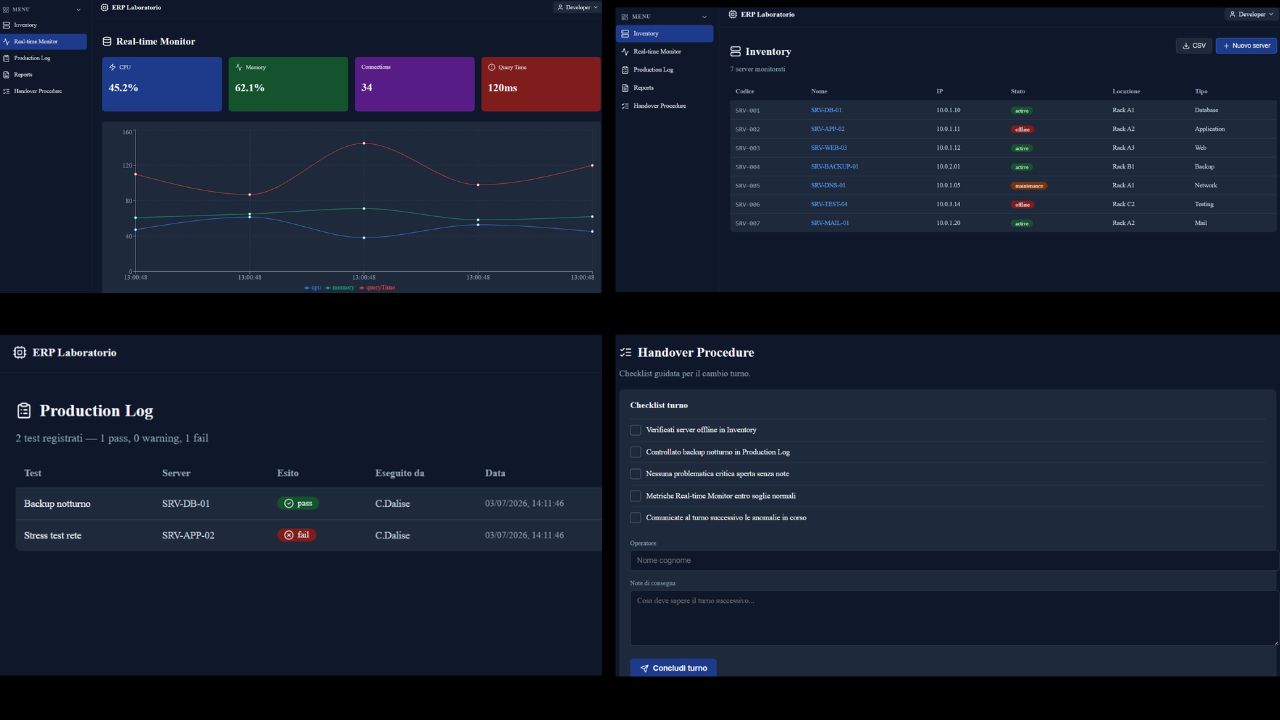1280x720 pixels.
Task: Click user icon beside Developer in Inventory window
Action: coord(1233,14)
